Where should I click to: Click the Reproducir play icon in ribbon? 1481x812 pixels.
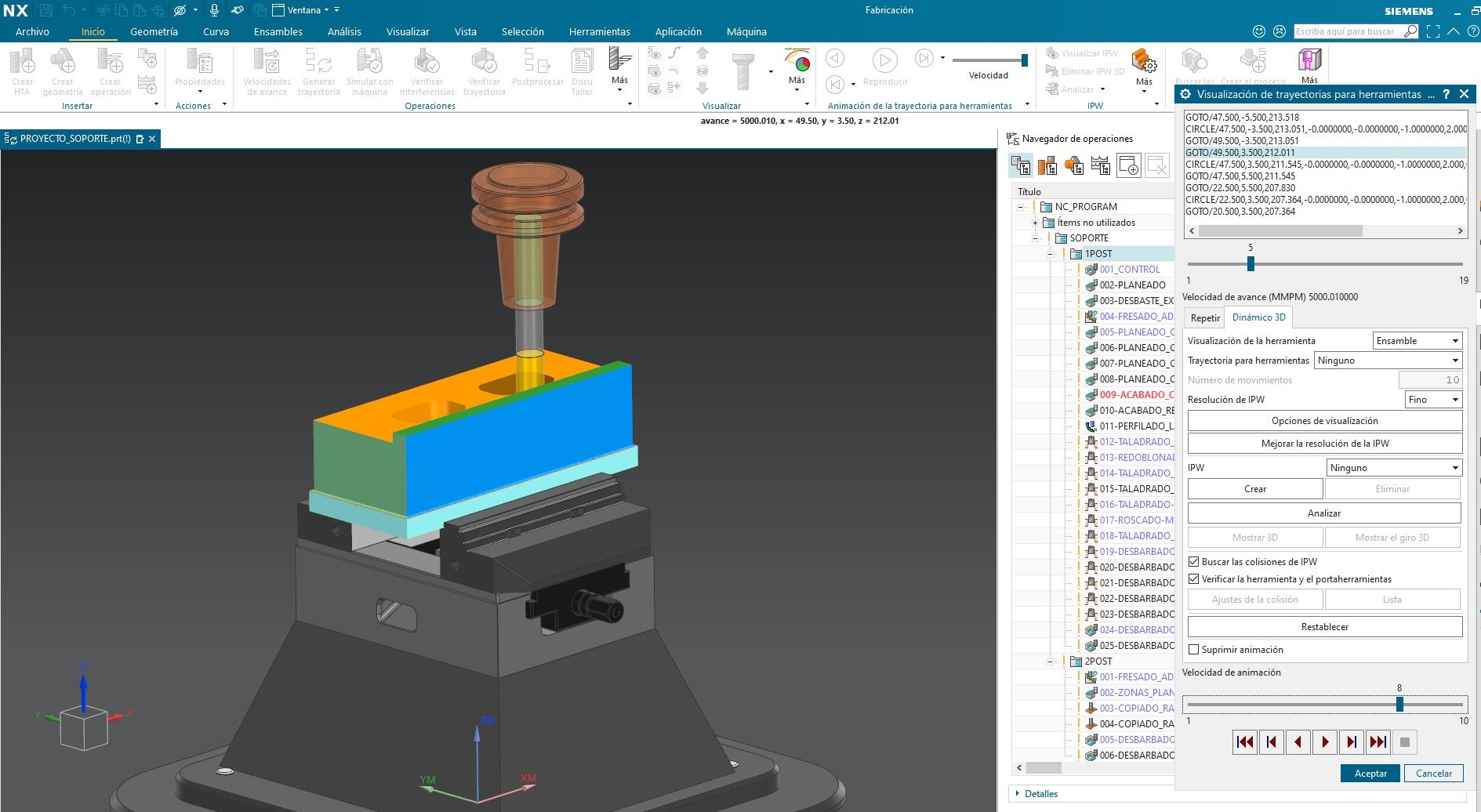(x=884, y=60)
